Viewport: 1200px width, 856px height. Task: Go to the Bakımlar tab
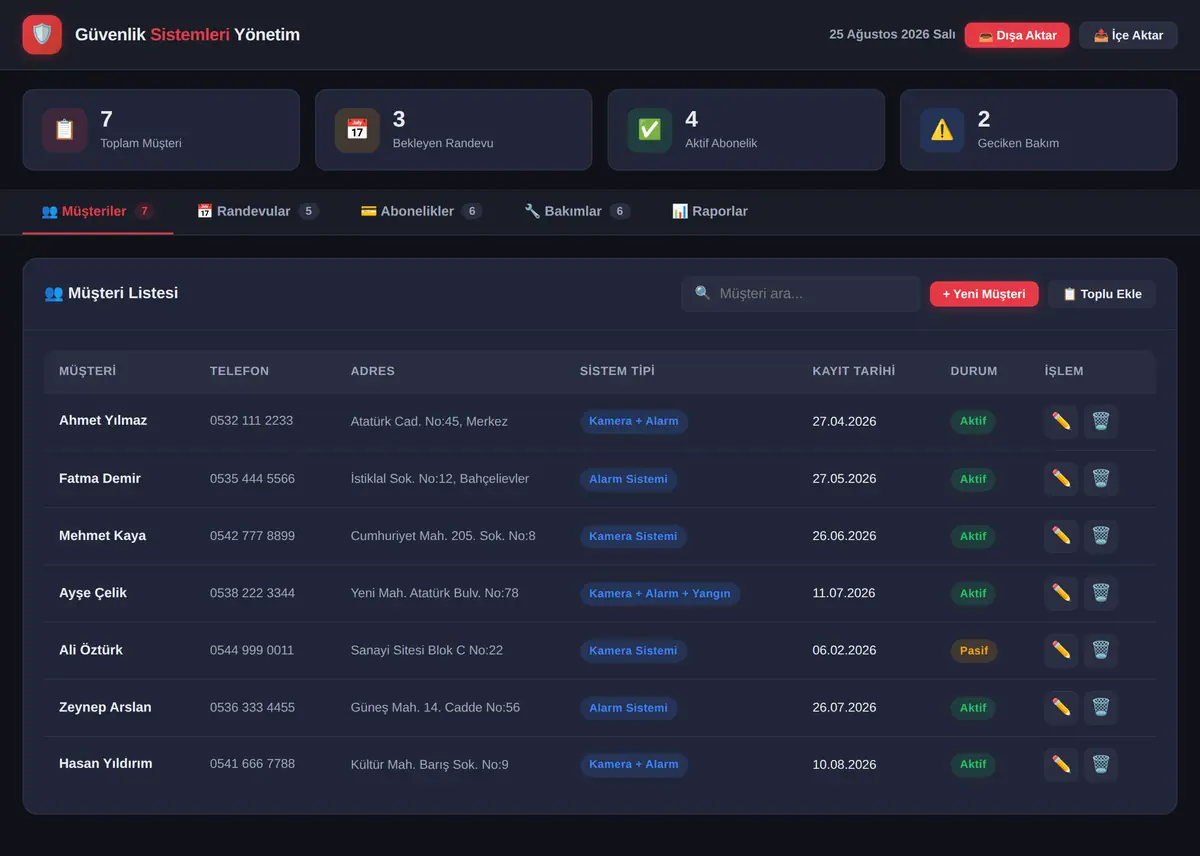pyautogui.click(x=577, y=211)
